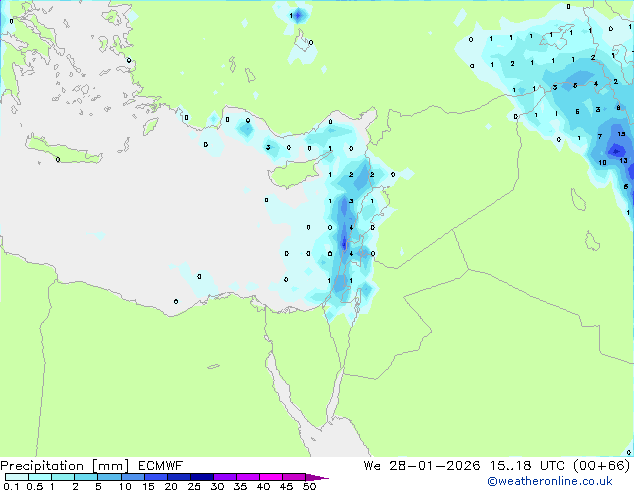Click the legend label 30
634x490 pixels.
tap(217, 486)
